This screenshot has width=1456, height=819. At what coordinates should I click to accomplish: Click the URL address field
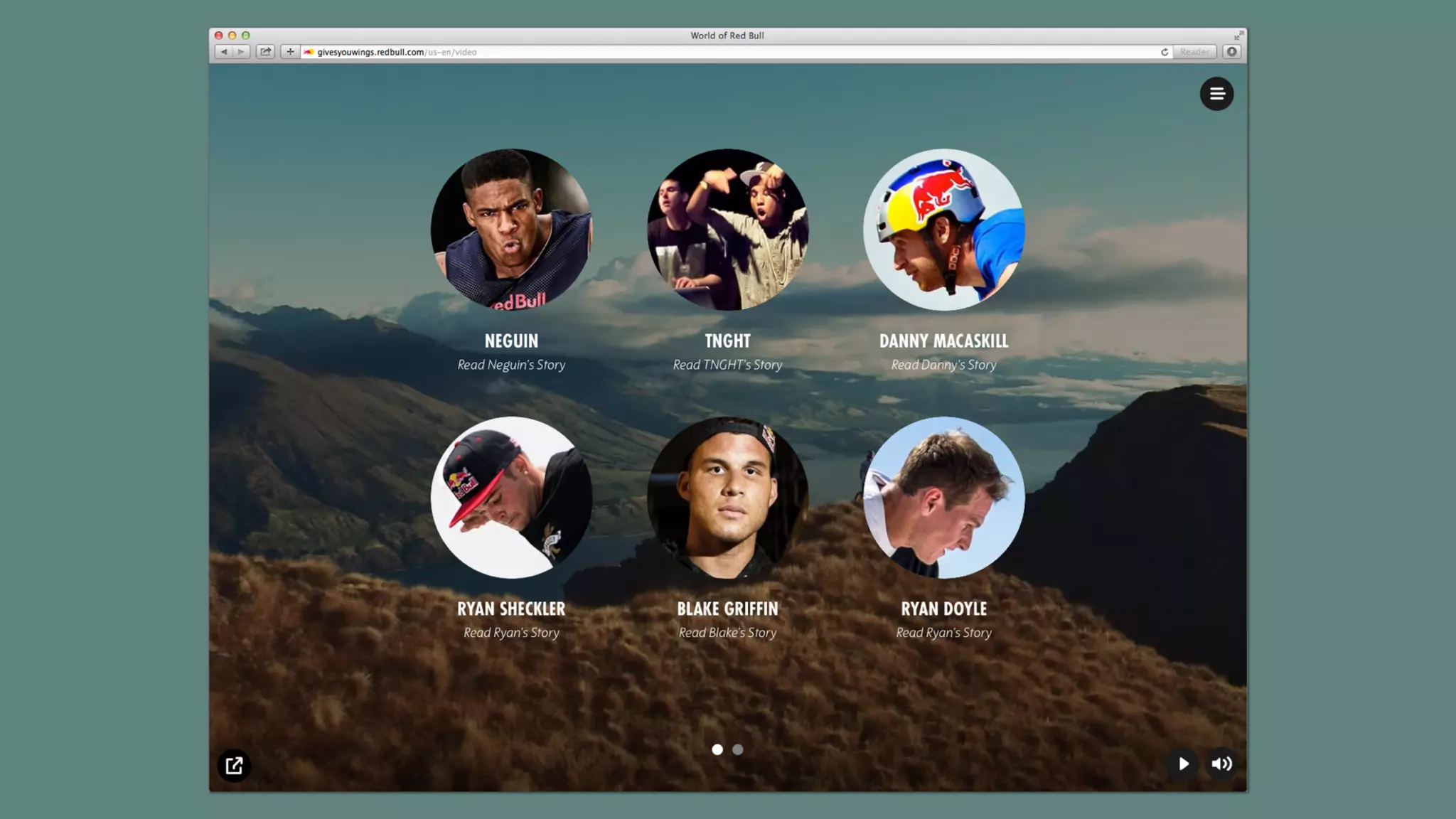click(x=711, y=52)
